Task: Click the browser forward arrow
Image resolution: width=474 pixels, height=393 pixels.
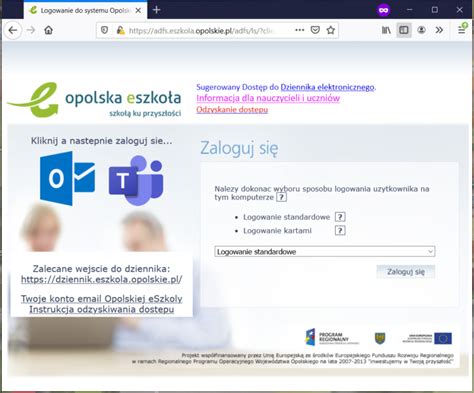Action: pos(31,30)
